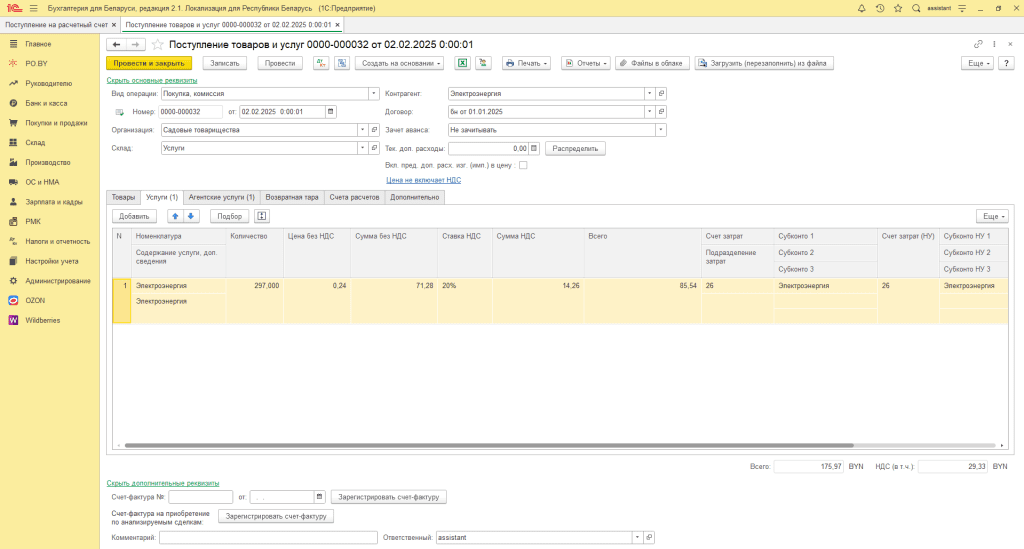Toggle Вкл. пред. доп. расх. checkbox
The image size is (1024, 549).
[x=523, y=165]
